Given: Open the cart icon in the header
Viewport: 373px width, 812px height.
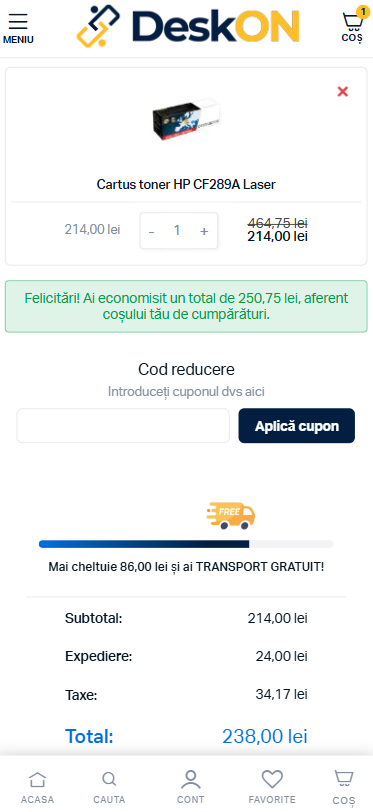Looking at the screenshot, I should (x=352, y=27).
